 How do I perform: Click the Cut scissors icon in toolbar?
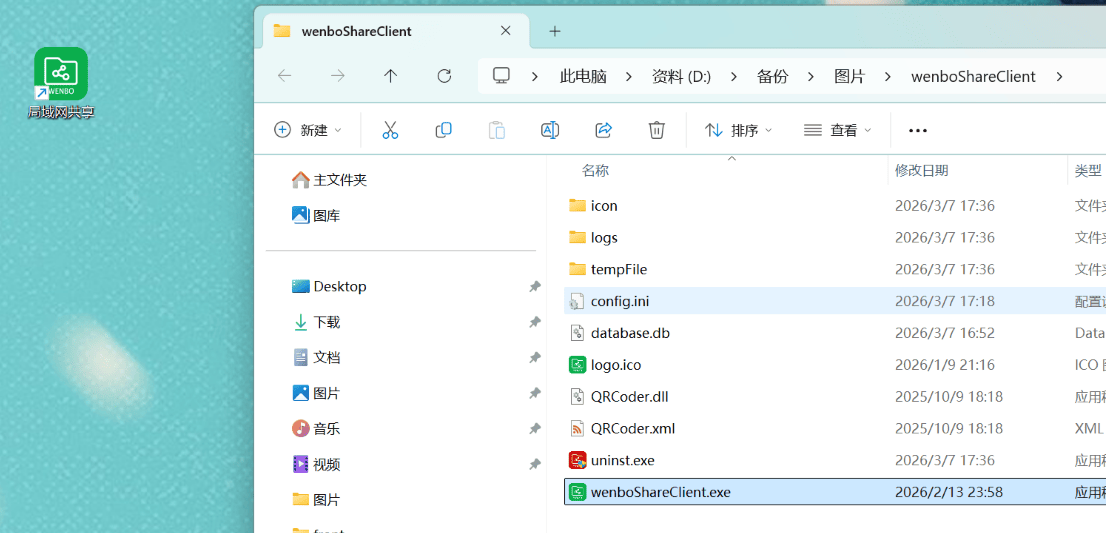390,130
